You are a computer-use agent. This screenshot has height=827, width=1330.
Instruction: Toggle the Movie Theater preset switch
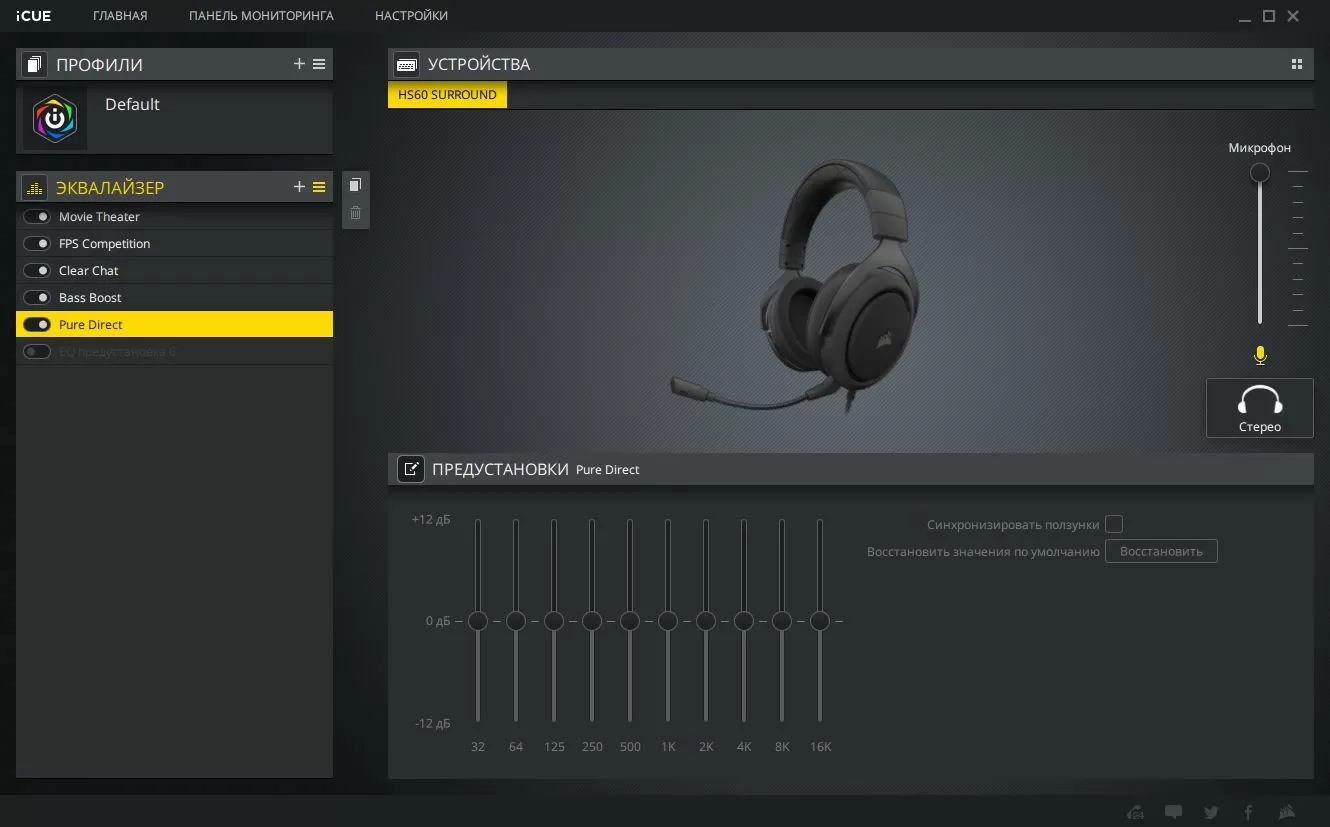pos(37,217)
